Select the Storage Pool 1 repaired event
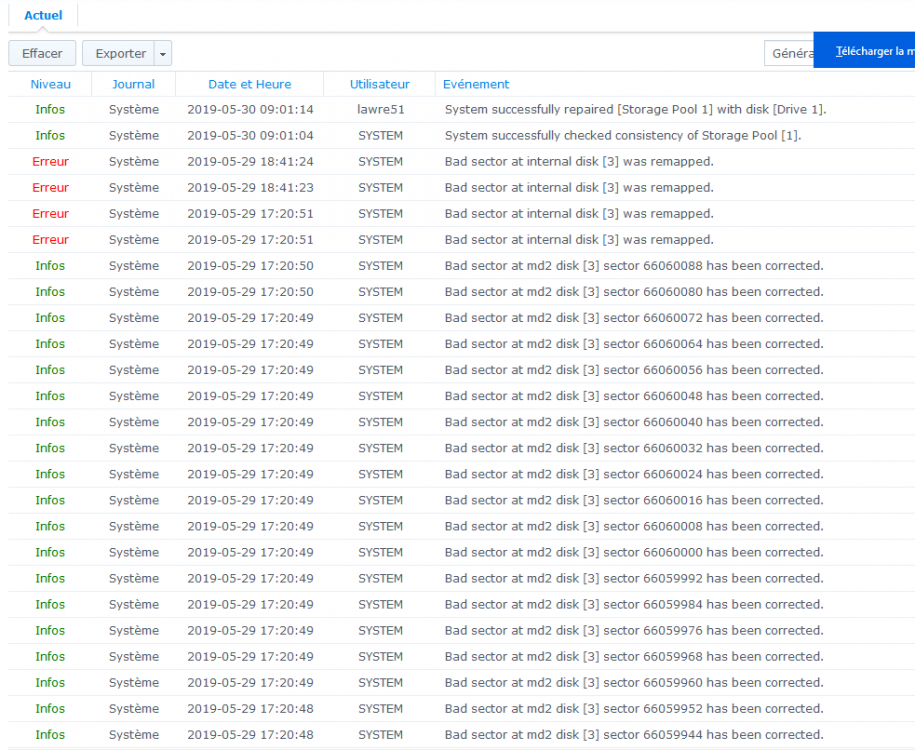Viewport: 915px width, 750px height. point(462,110)
